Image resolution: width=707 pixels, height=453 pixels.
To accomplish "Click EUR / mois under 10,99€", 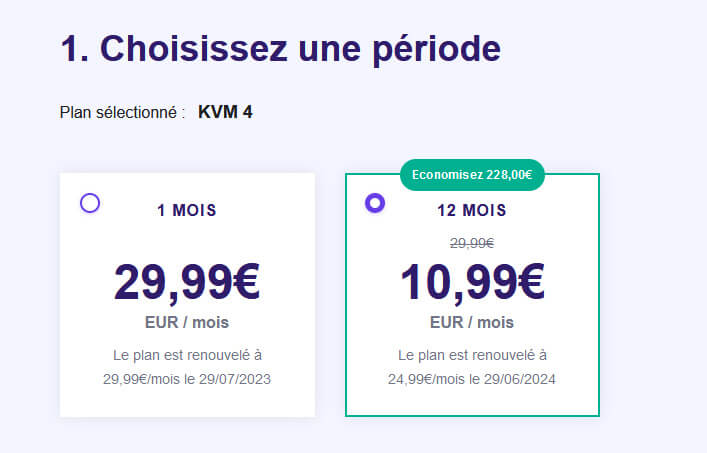I will (x=472, y=323).
